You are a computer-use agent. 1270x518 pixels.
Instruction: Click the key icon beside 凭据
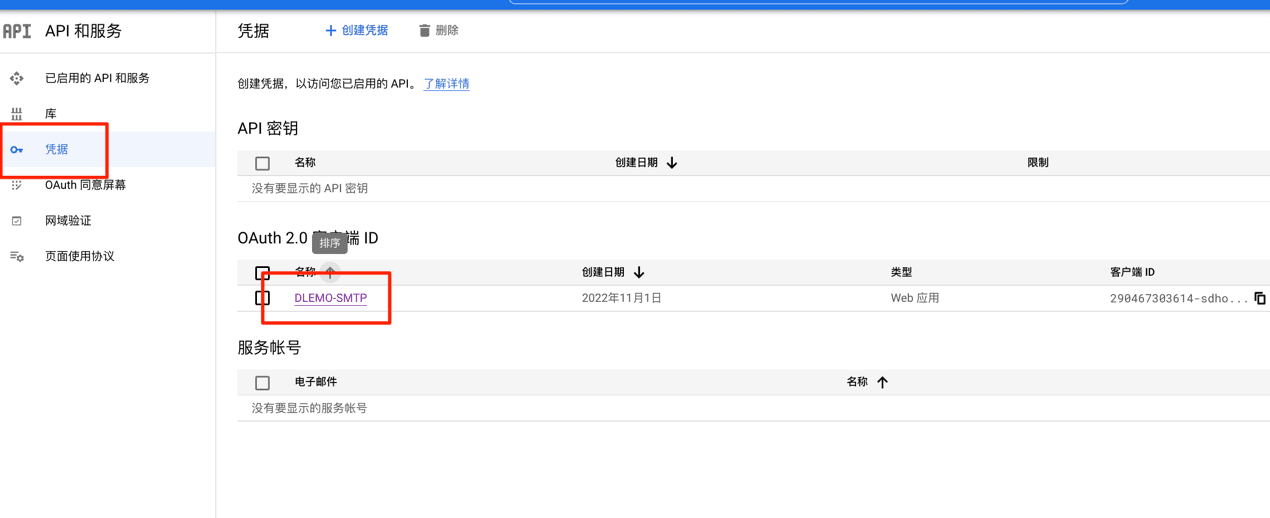pos(17,150)
